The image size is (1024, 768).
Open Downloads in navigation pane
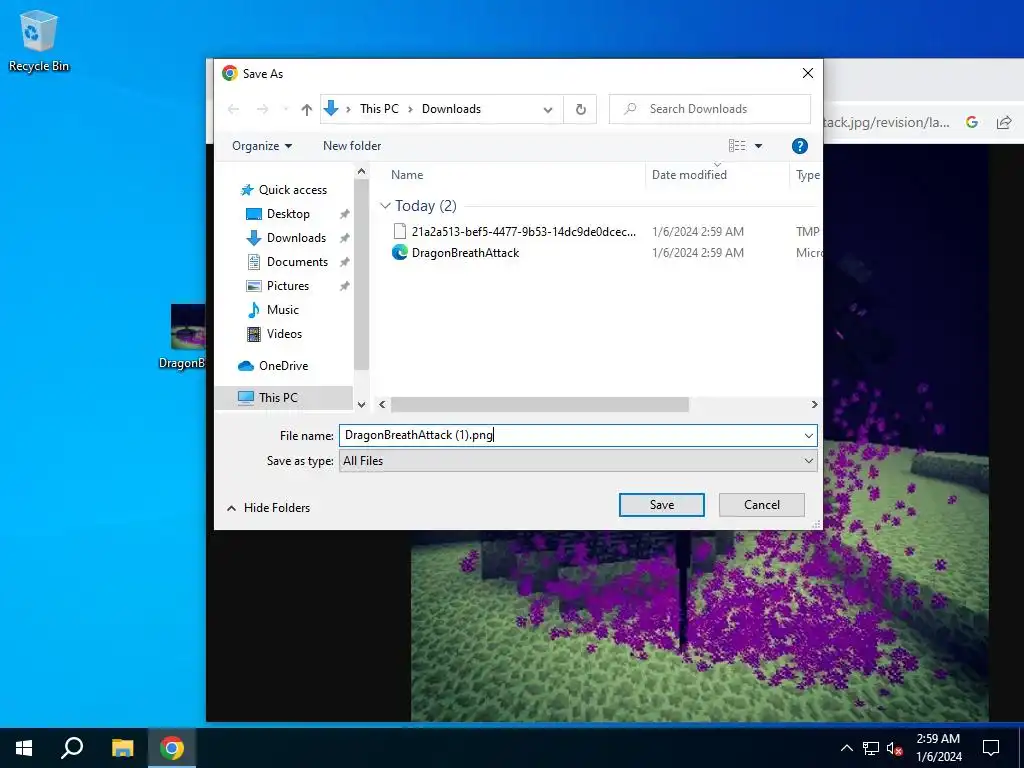296,238
